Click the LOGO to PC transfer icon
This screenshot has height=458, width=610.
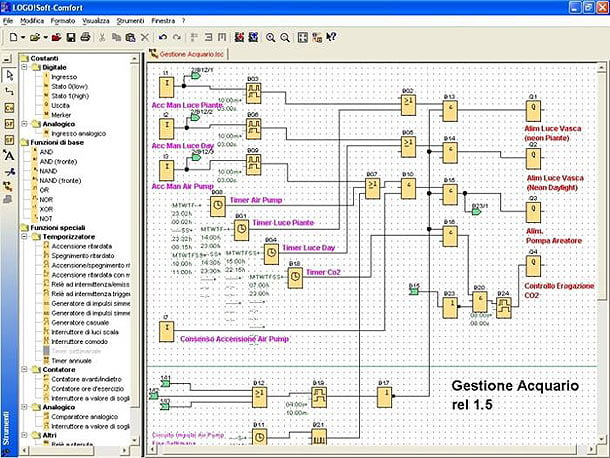(x=254, y=37)
